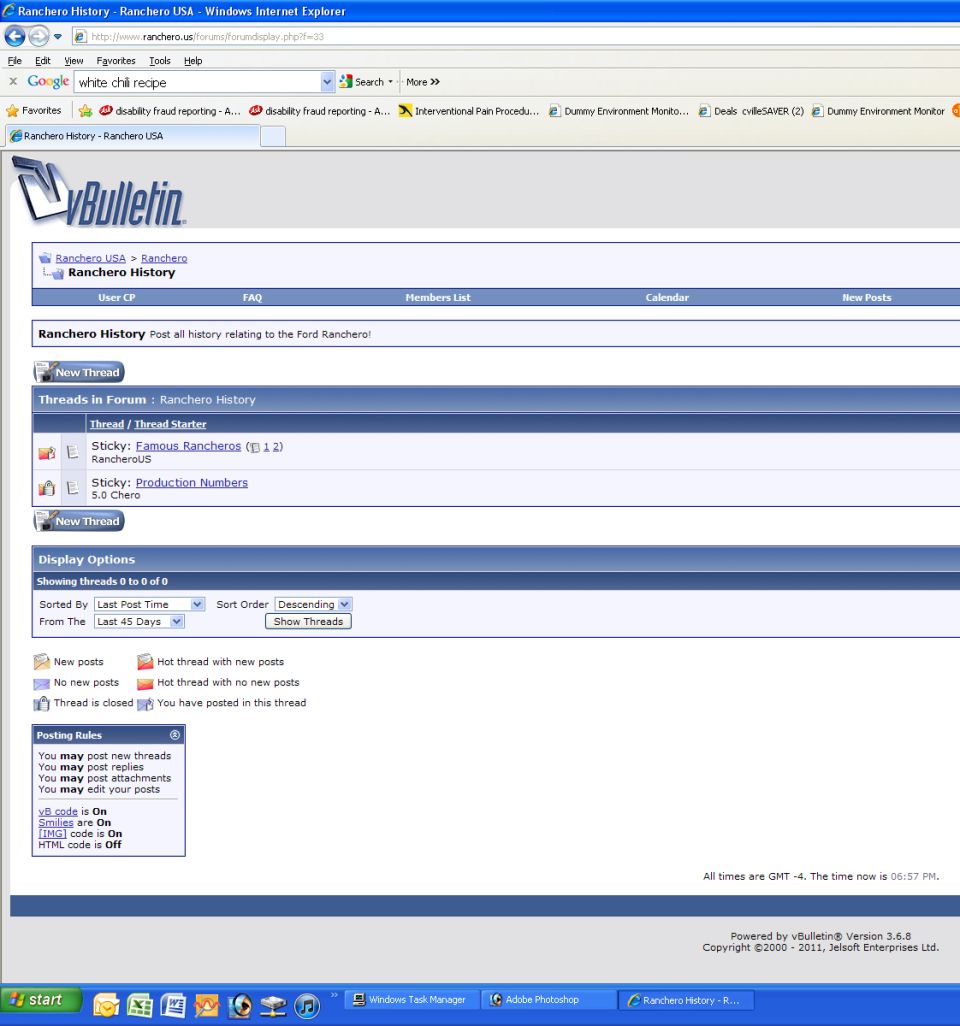Go to page 2 of Famous Rancheros

[x=277, y=446]
